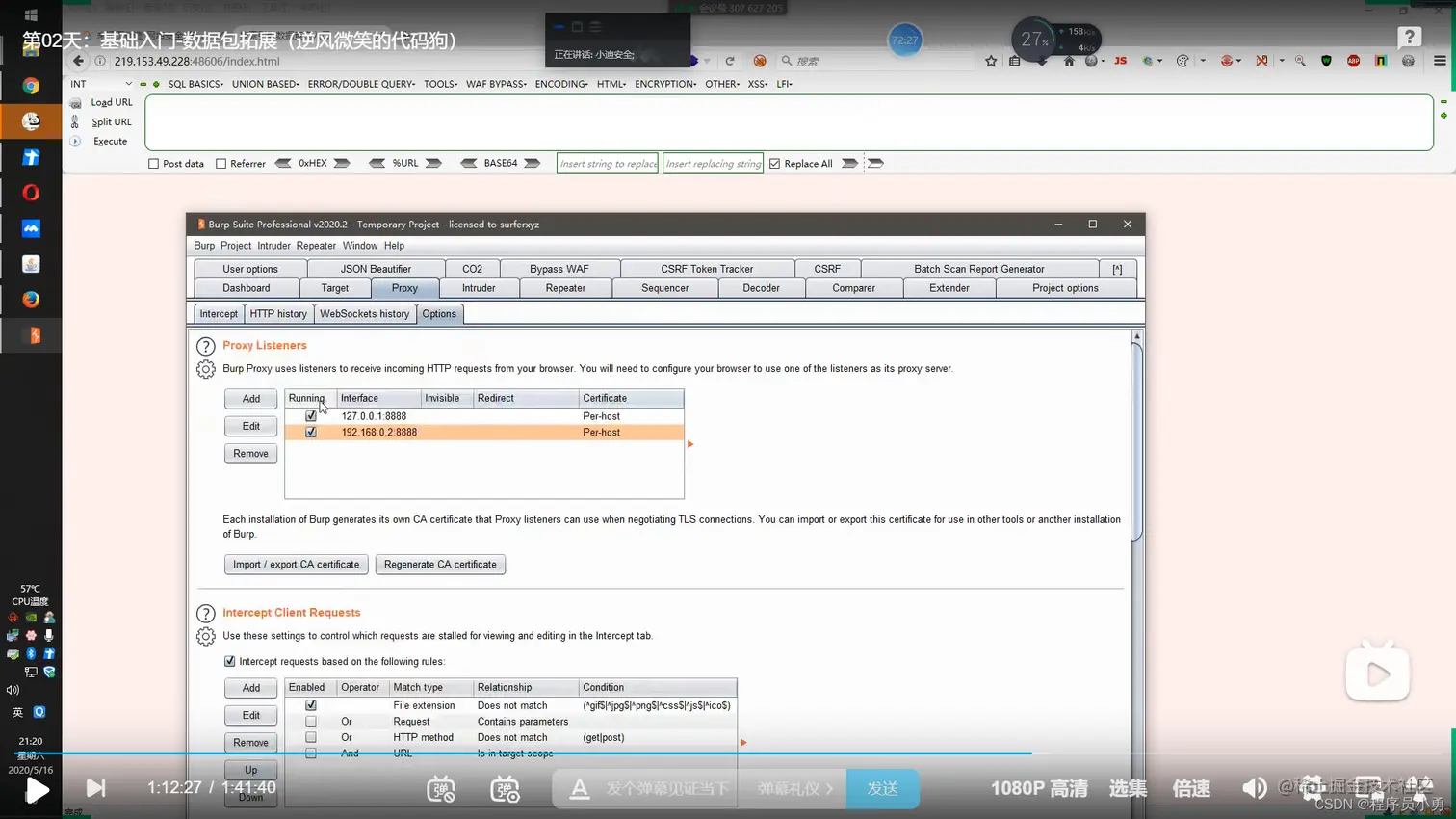The height and width of the screenshot is (819, 1456).
Task: Click the browser reload icon
Action: 730,61
